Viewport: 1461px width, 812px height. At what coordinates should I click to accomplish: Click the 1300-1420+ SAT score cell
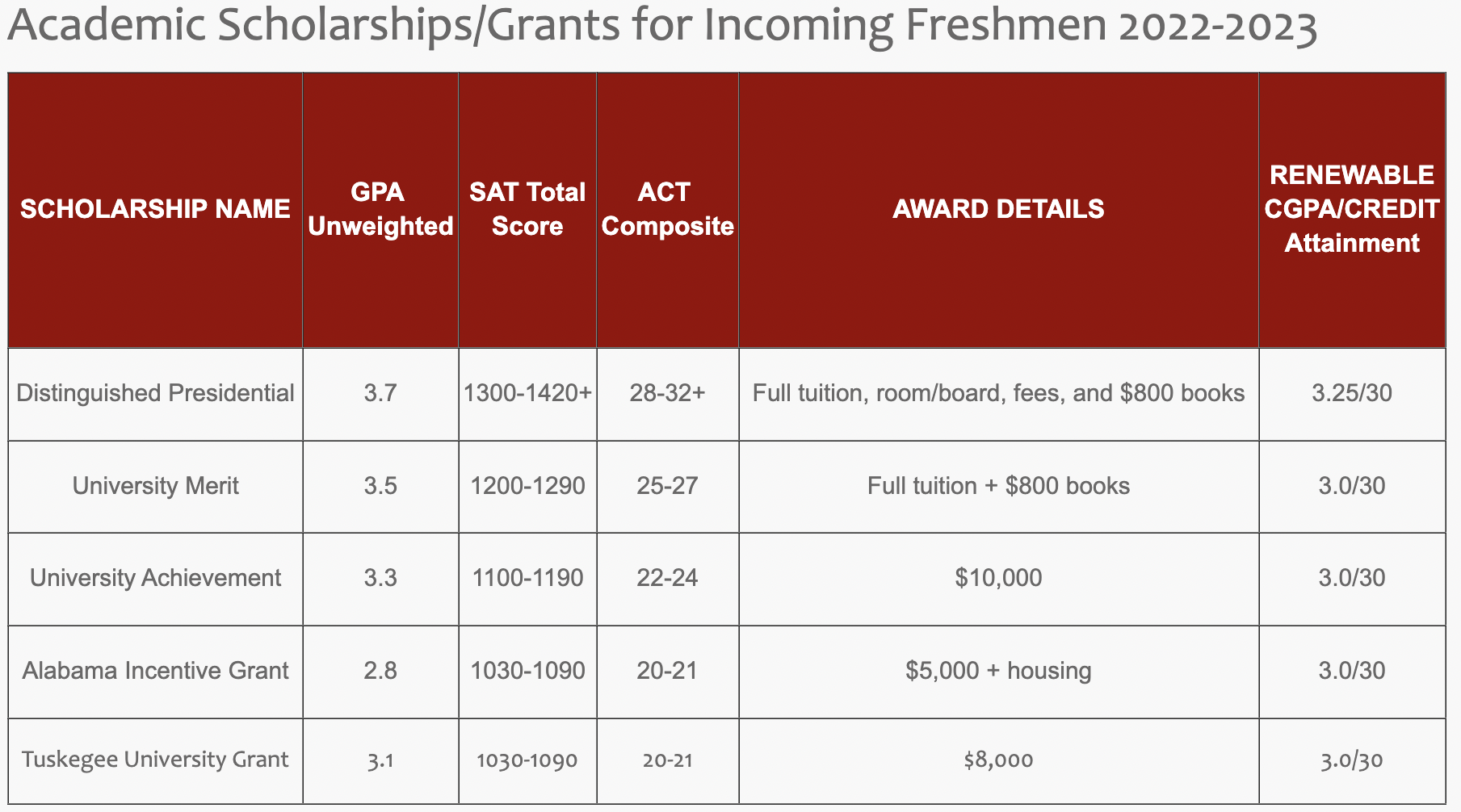(527, 393)
